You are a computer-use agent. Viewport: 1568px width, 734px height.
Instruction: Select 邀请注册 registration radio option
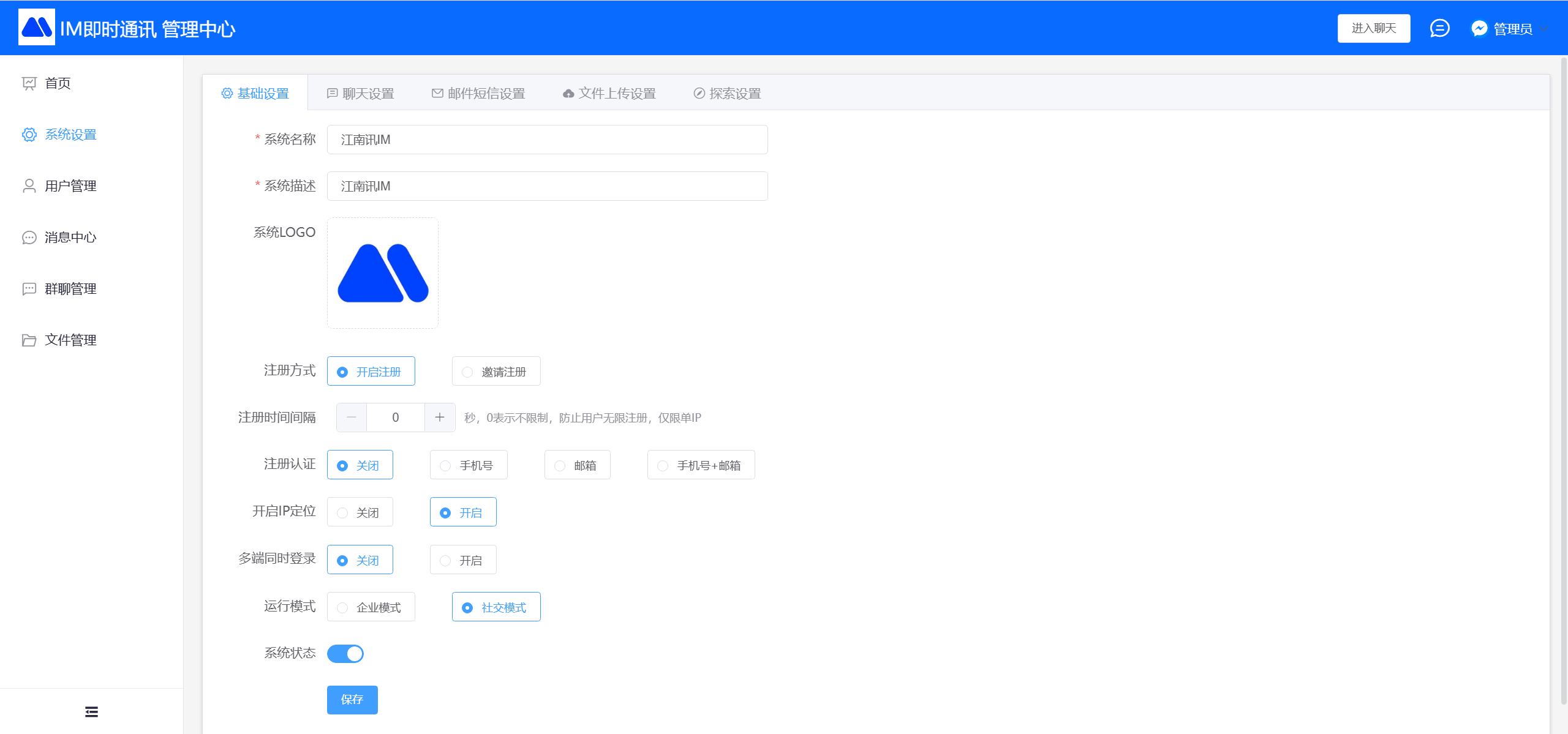pos(496,372)
